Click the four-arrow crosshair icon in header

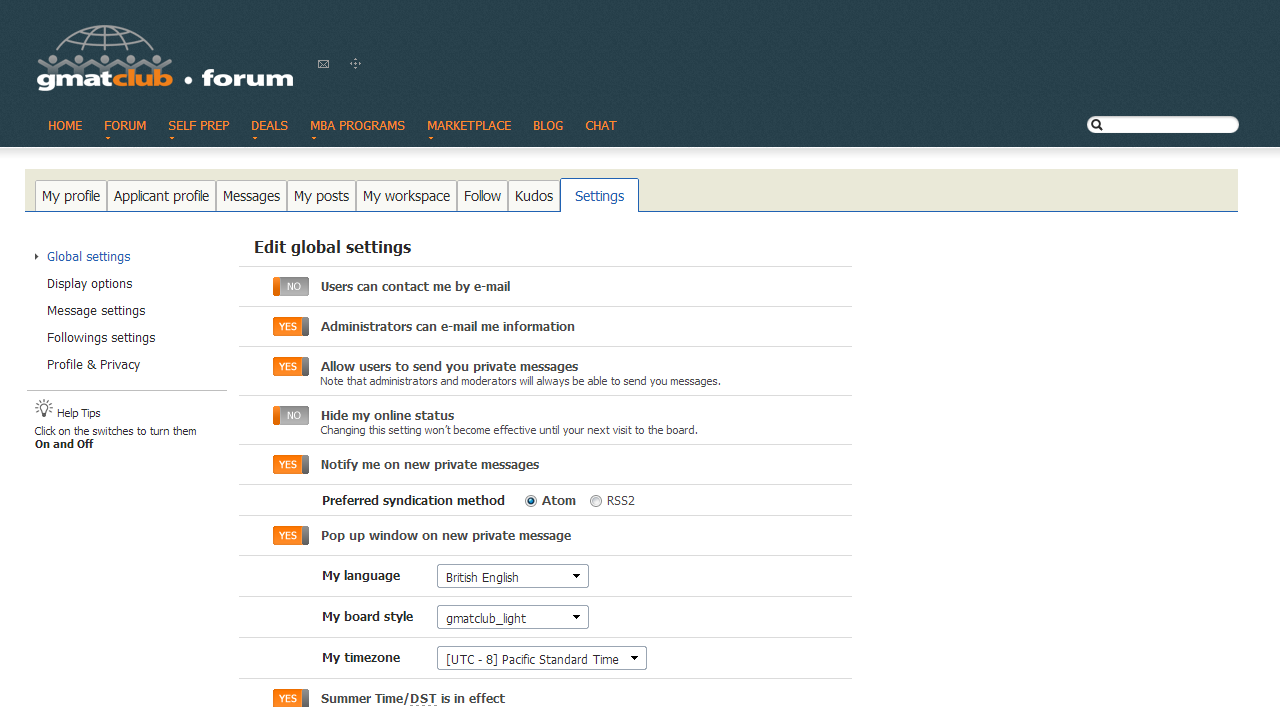point(355,64)
